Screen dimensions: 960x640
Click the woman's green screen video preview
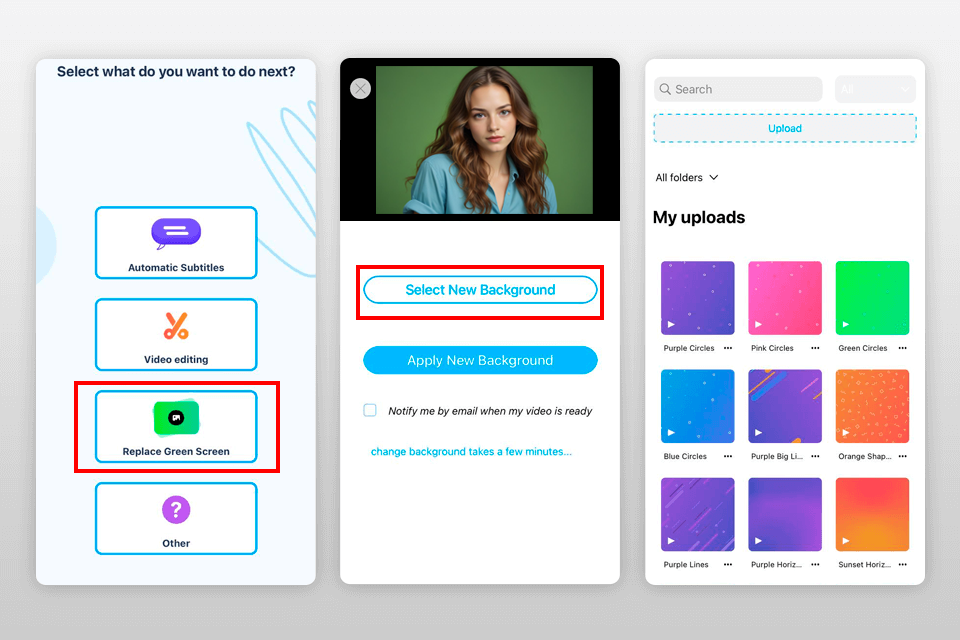coord(484,140)
